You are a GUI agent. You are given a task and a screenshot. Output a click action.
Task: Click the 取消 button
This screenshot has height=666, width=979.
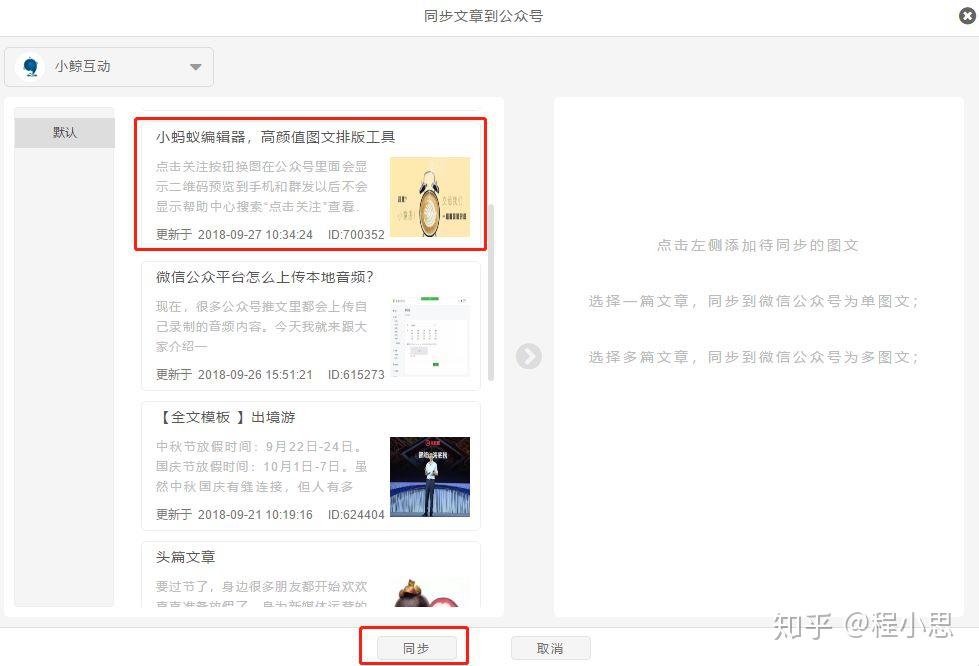(550, 648)
